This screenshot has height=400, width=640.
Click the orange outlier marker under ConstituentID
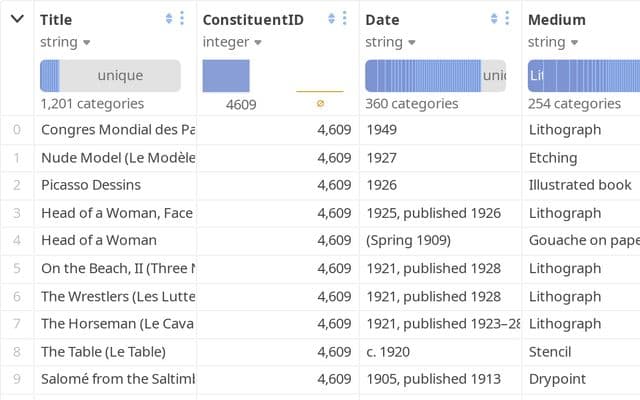pyautogui.click(x=320, y=104)
